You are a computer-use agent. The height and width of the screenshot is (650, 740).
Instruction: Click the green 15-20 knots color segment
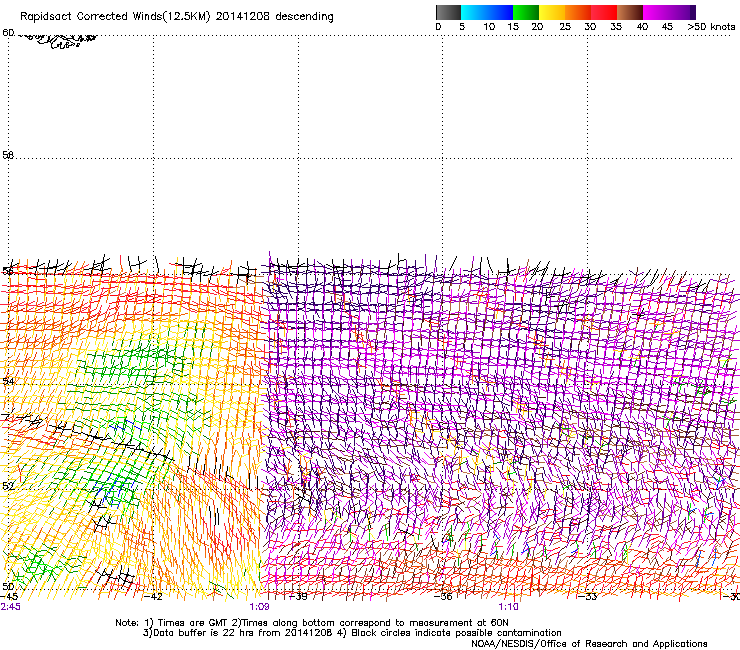(x=526, y=12)
